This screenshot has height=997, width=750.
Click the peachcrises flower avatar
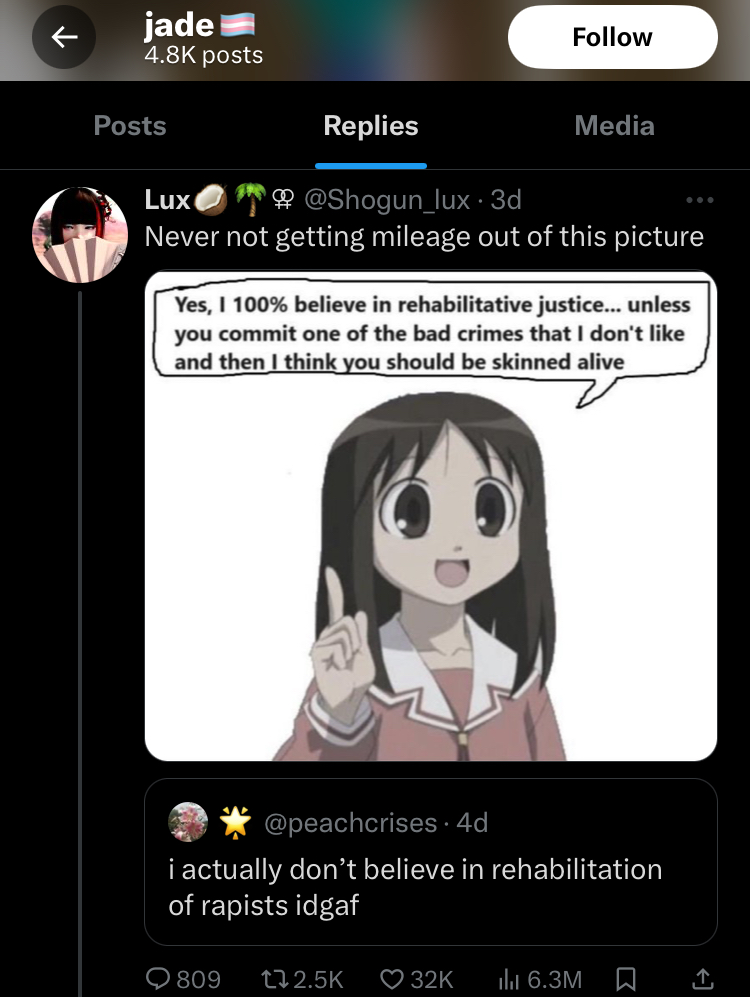coord(188,822)
